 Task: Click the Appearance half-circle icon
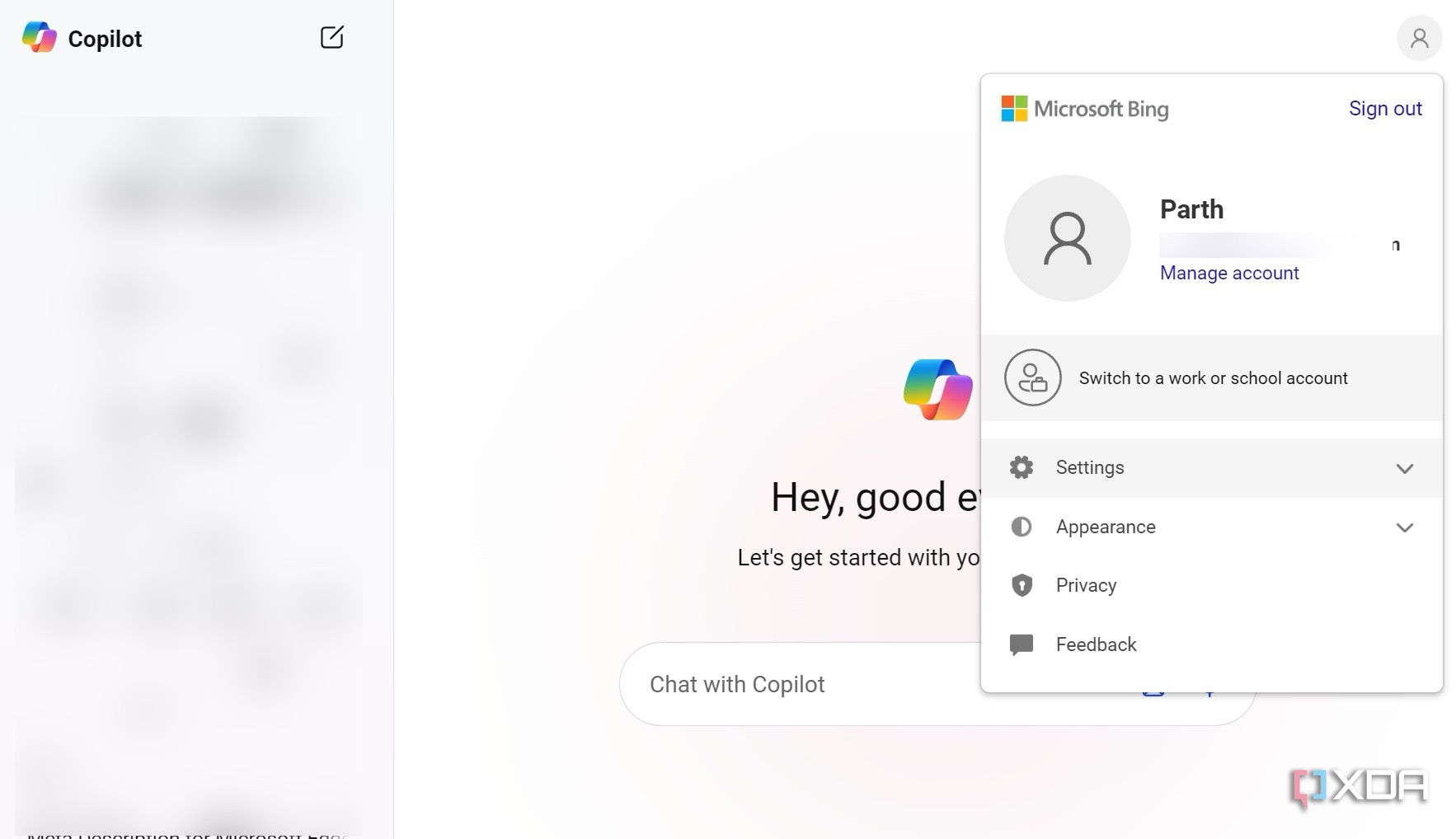point(1022,527)
